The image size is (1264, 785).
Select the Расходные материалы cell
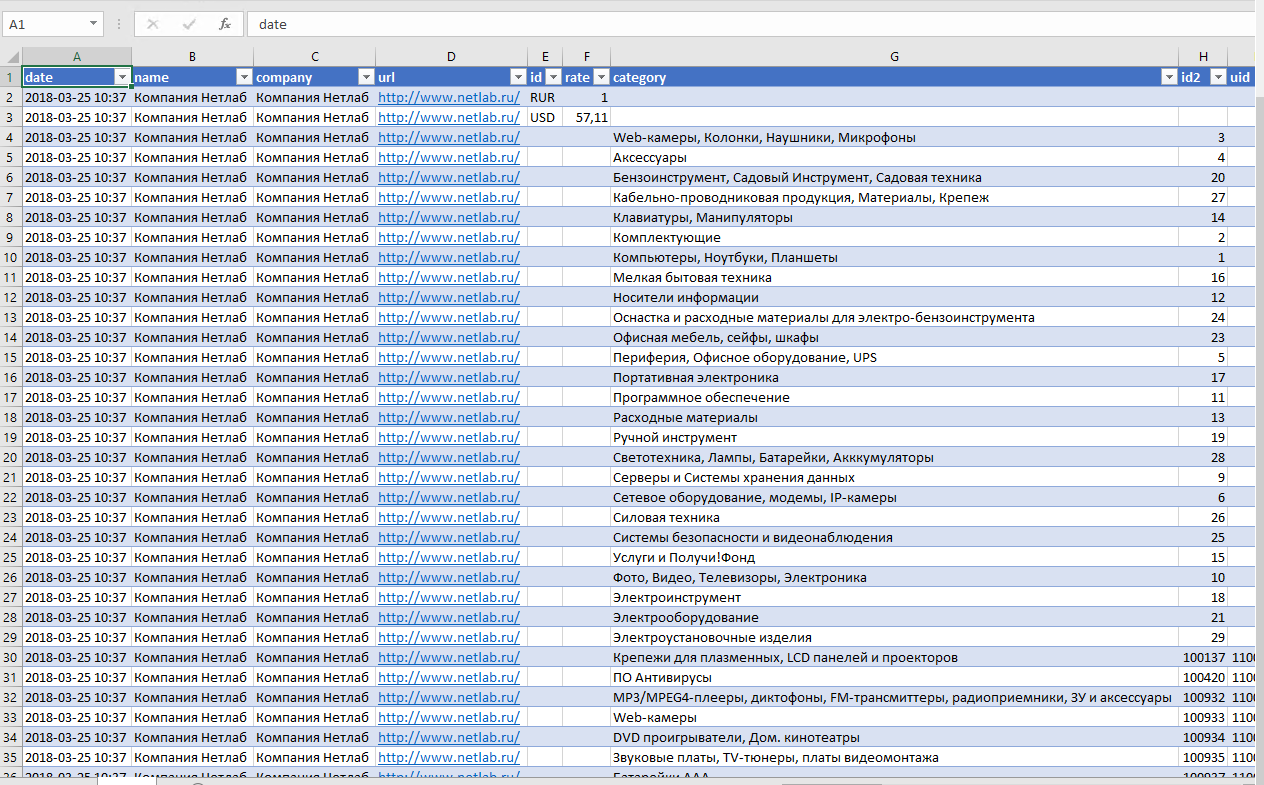pyautogui.click(x=894, y=417)
